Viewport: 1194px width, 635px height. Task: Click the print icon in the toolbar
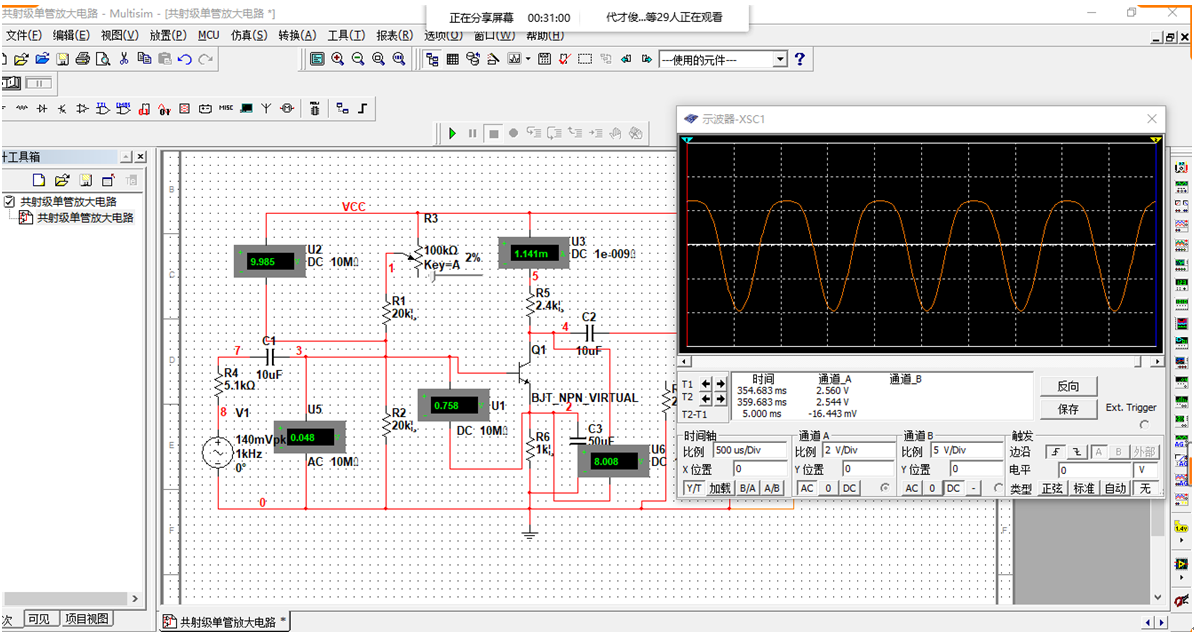[81, 59]
